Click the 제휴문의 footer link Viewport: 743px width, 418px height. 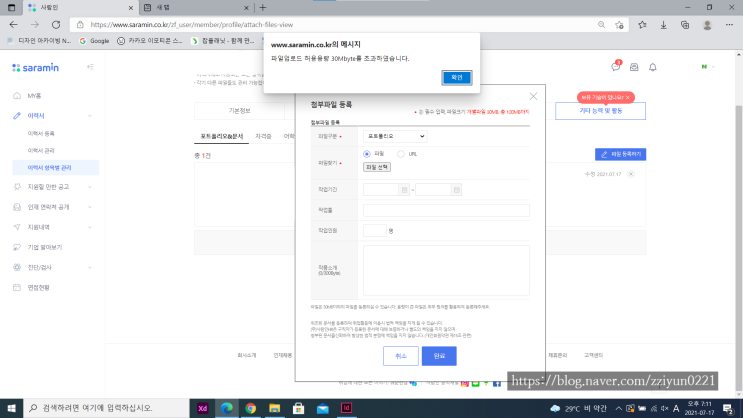558,355
